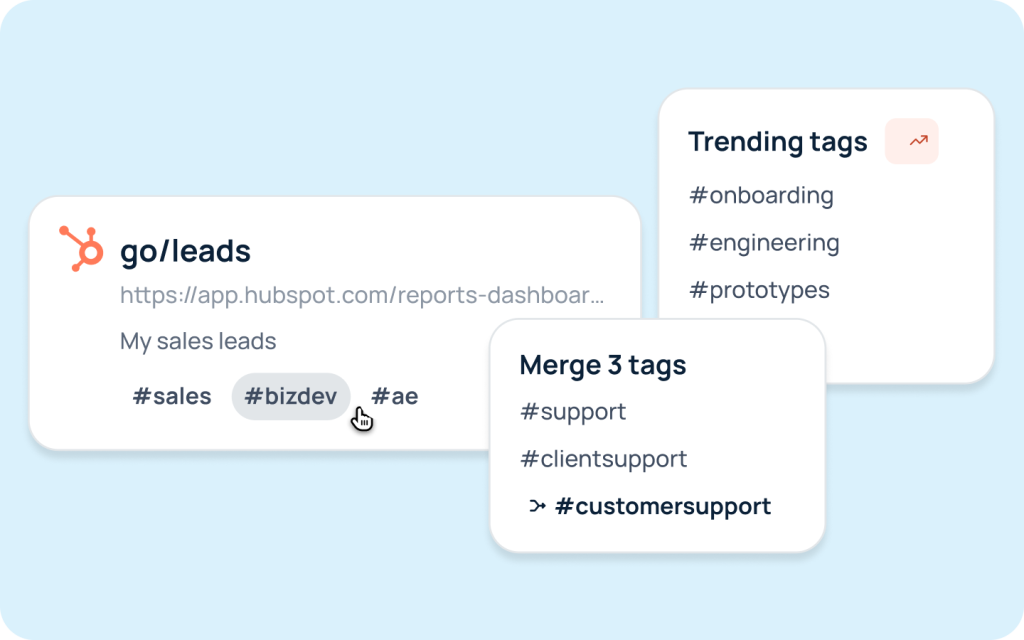The height and width of the screenshot is (640, 1024).
Task: Click the merge arrow icon beside #customersupport
Action: 537,507
